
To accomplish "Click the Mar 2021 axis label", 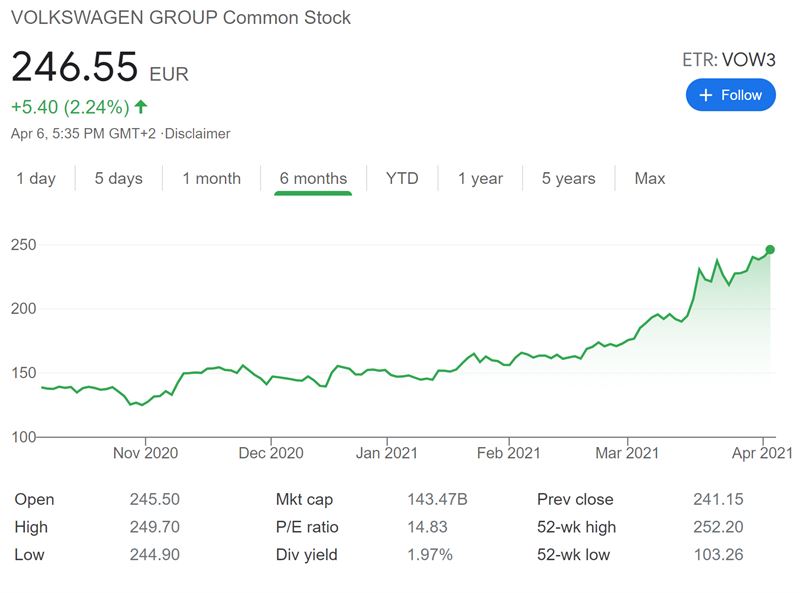I will coord(627,453).
